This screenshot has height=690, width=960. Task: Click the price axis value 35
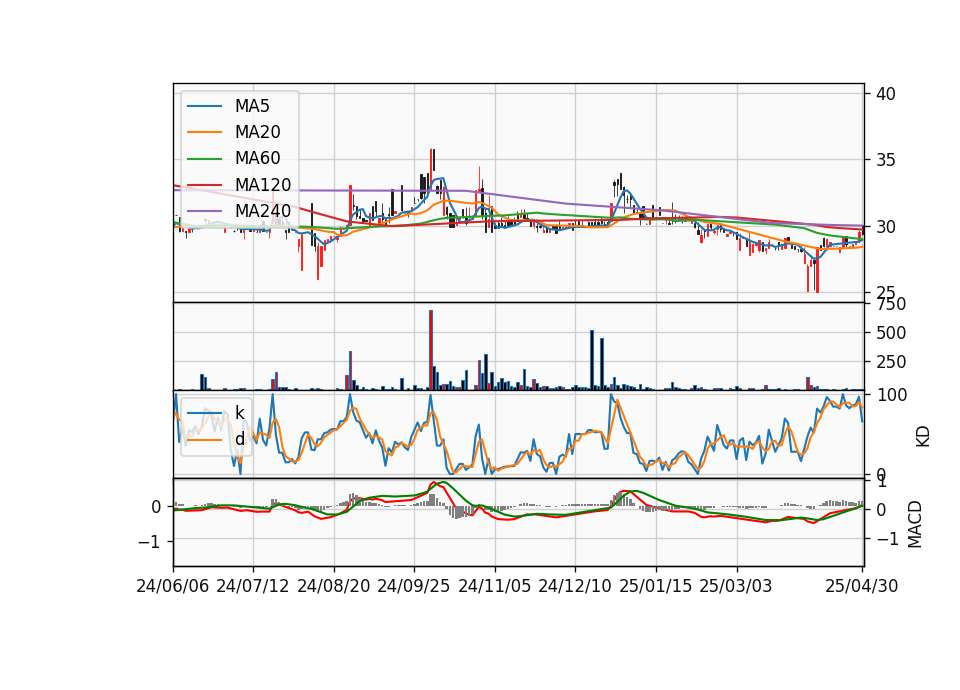(x=886, y=160)
